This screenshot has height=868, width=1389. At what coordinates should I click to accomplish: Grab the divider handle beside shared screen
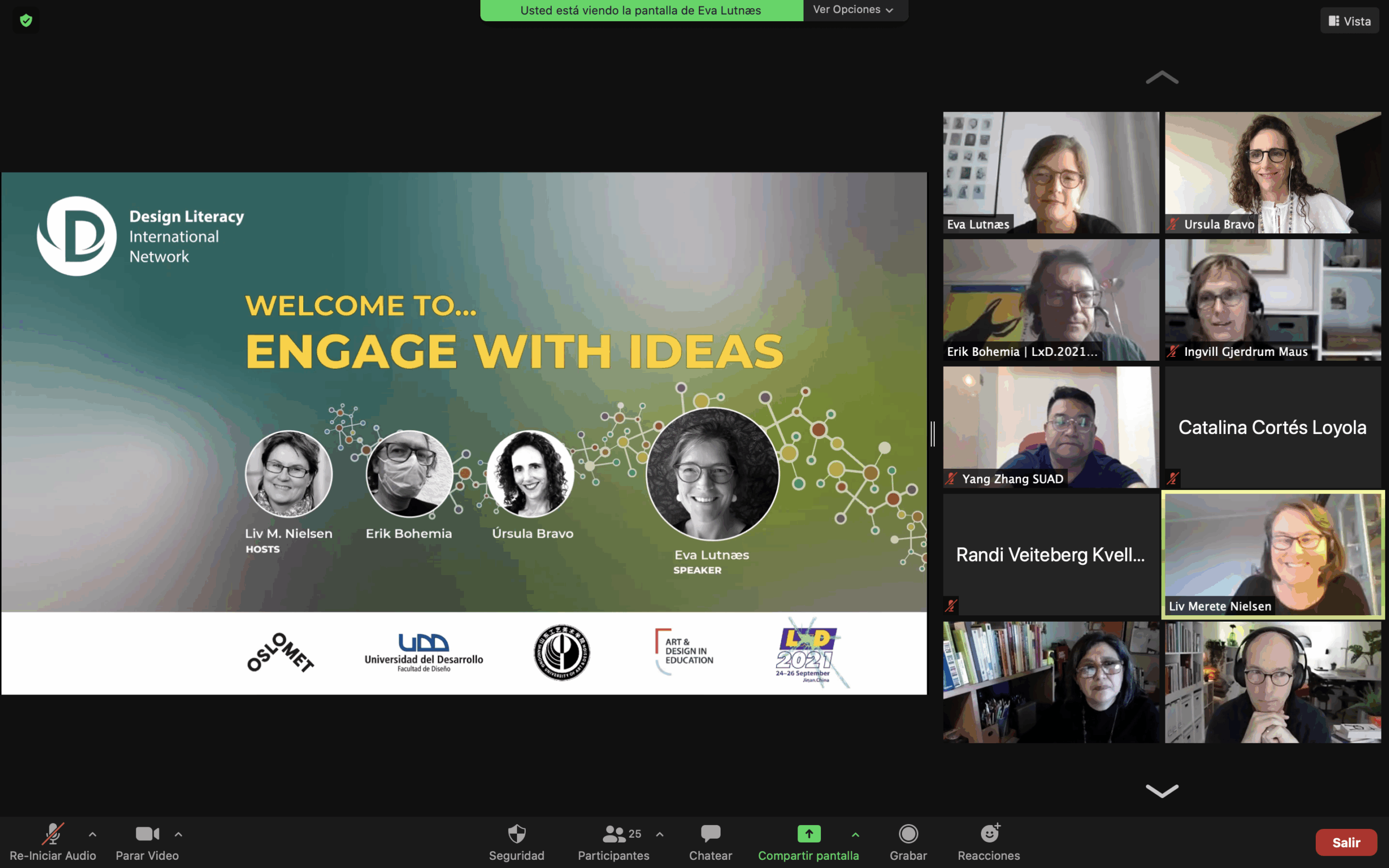933,433
